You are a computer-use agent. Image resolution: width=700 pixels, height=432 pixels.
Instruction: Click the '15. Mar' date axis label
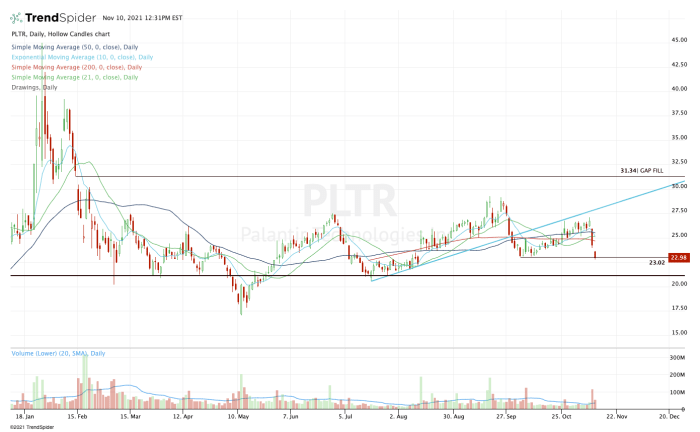click(130, 417)
